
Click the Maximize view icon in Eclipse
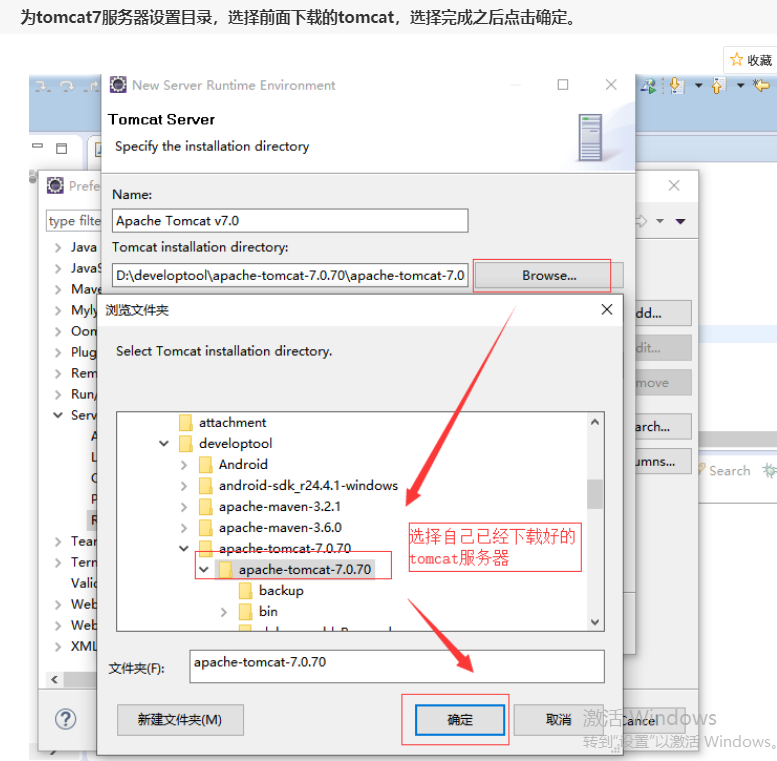61,148
